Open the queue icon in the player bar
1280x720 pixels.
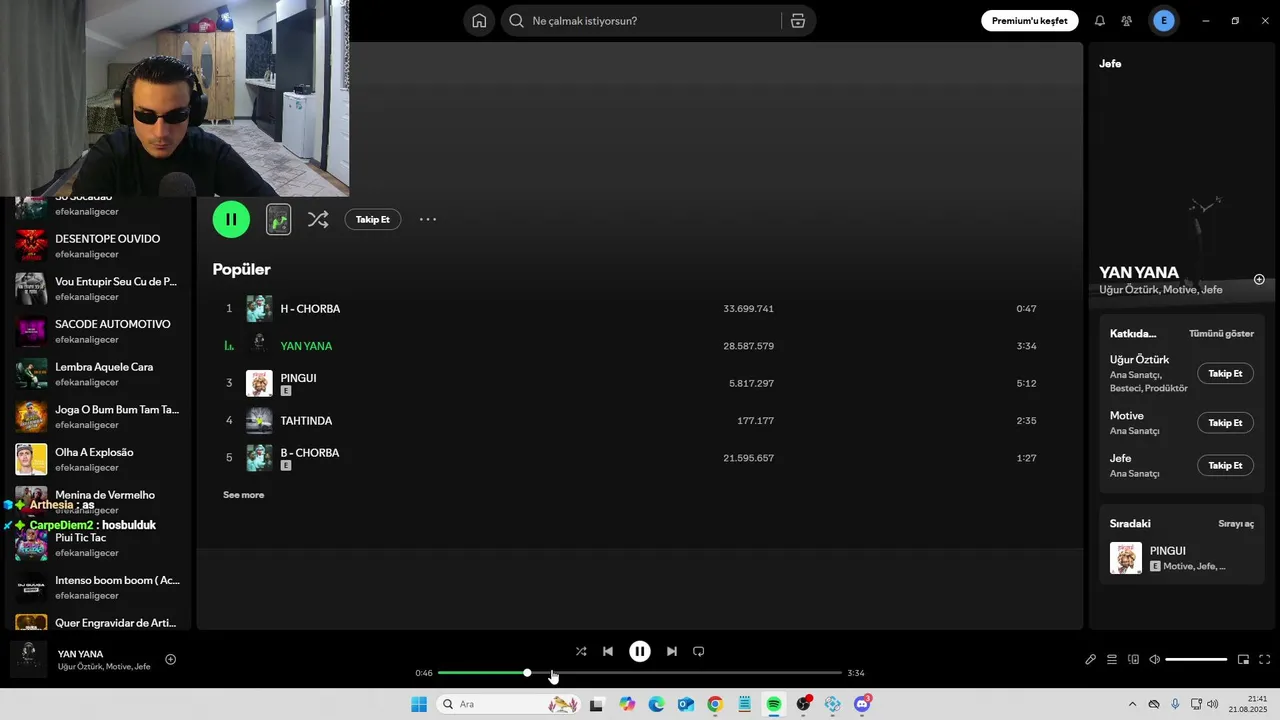1112,659
